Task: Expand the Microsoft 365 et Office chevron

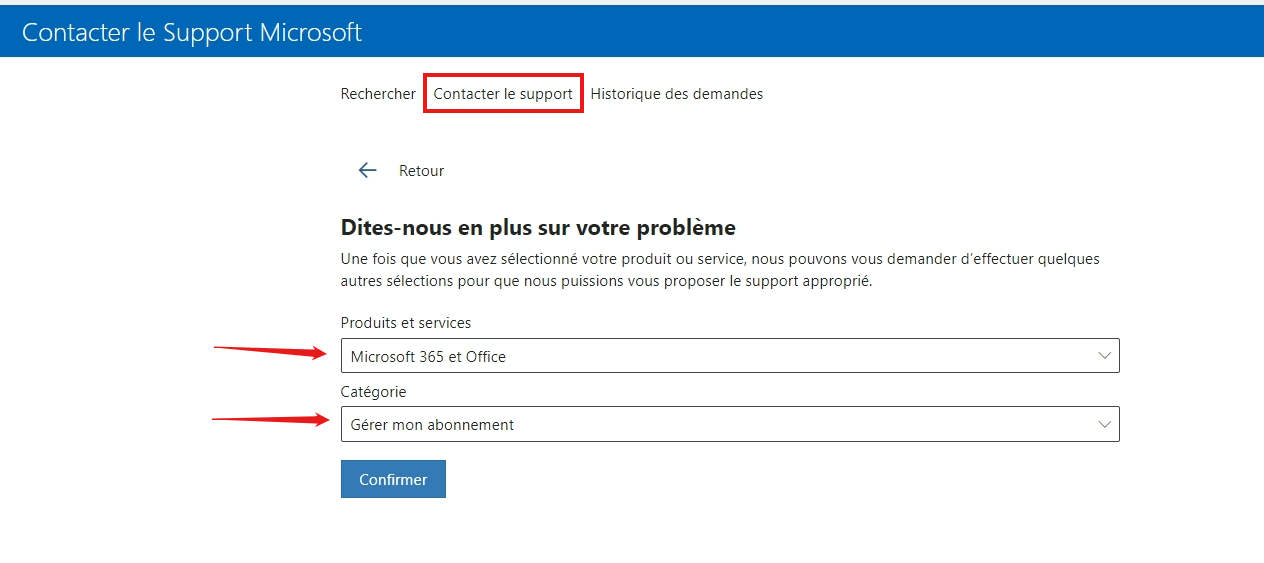Action: tap(1104, 356)
